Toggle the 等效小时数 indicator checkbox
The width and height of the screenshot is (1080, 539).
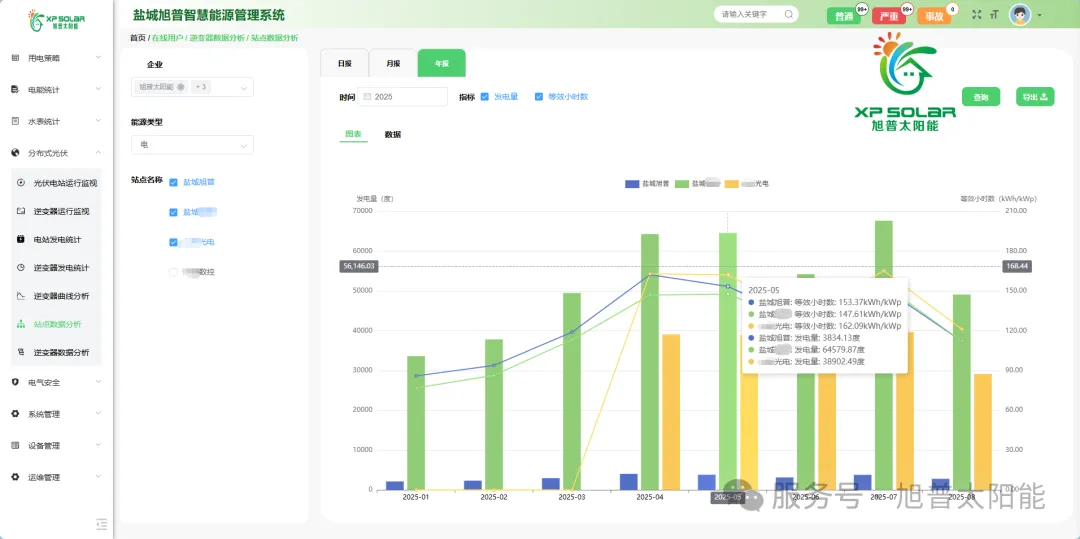tap(539, 97)
